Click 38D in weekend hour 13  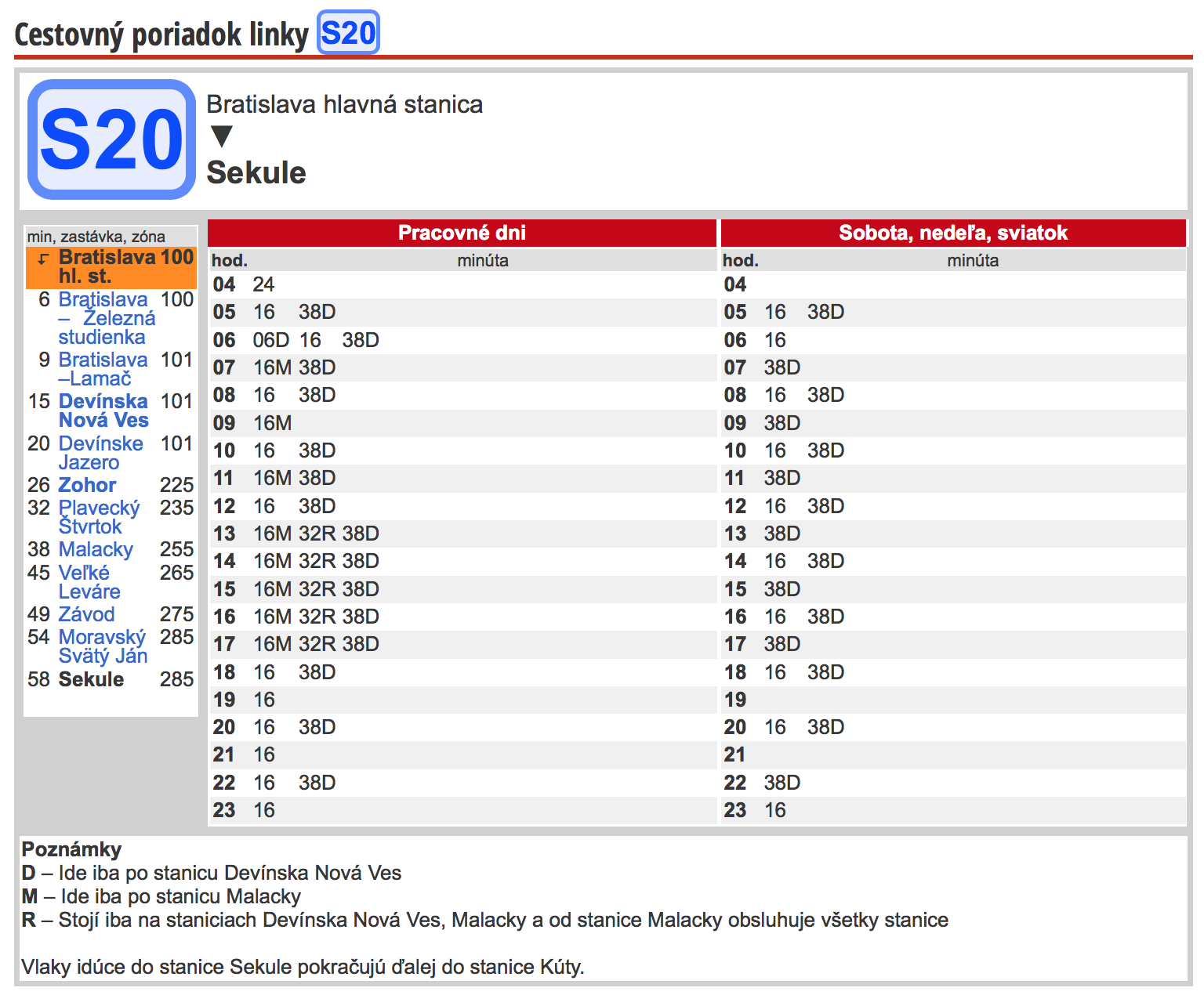tap(782, 534)
